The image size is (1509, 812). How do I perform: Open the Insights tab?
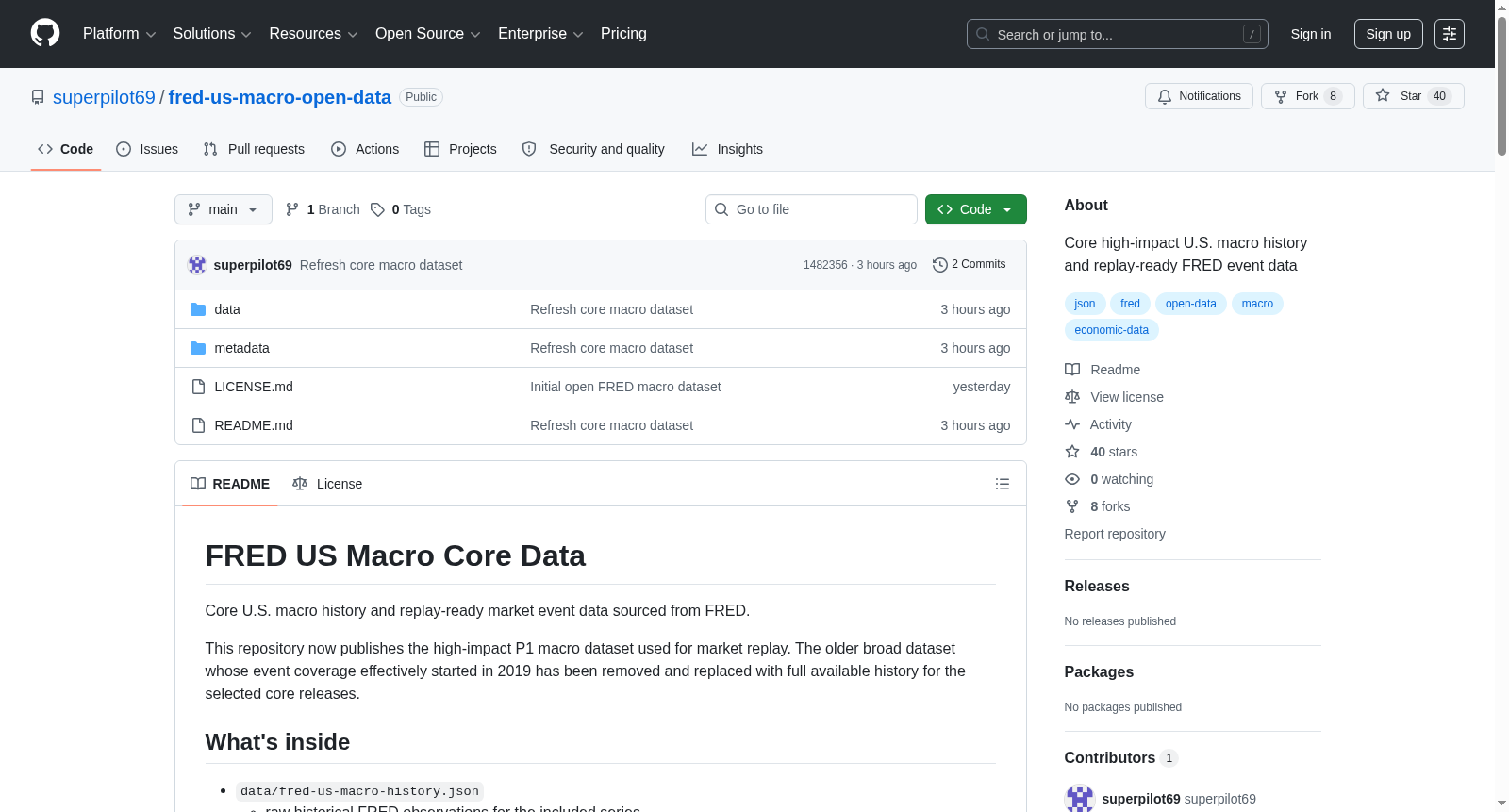tap(727, 149)
